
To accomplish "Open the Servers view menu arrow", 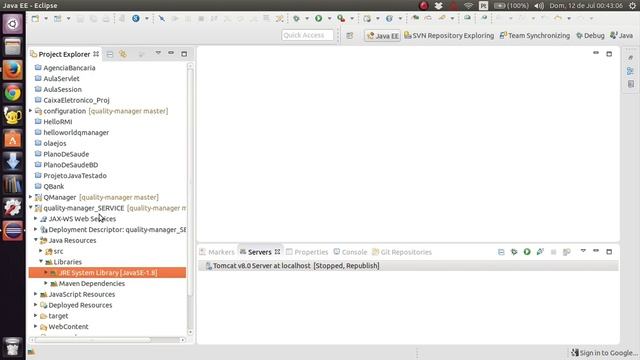I will 583,251.
